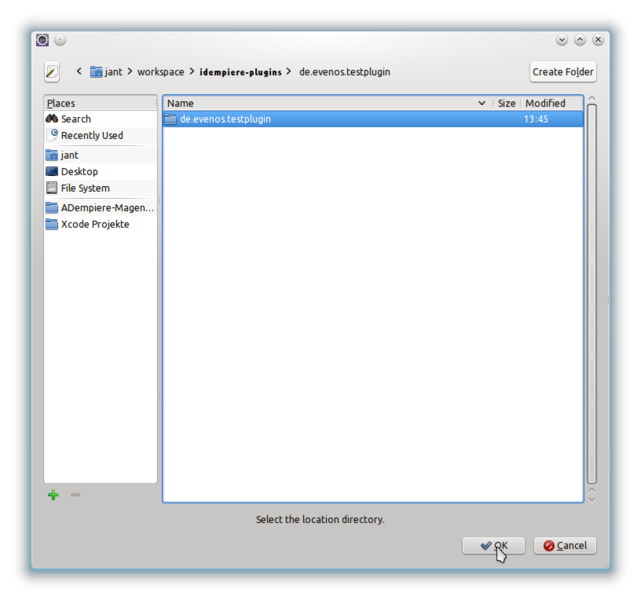Image resolution: width=641 pixels, height=600 pixels.
Task: Go to the workspace path segment
Action: (160, 72)
